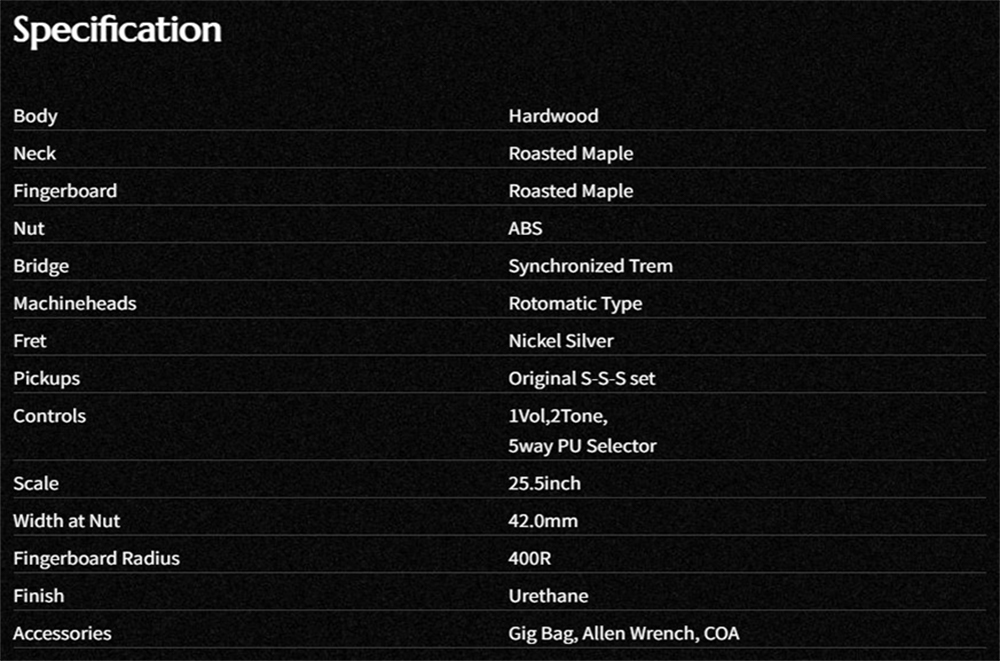
Task: Click the Urethane finish value
Action: tap(548, 597)
